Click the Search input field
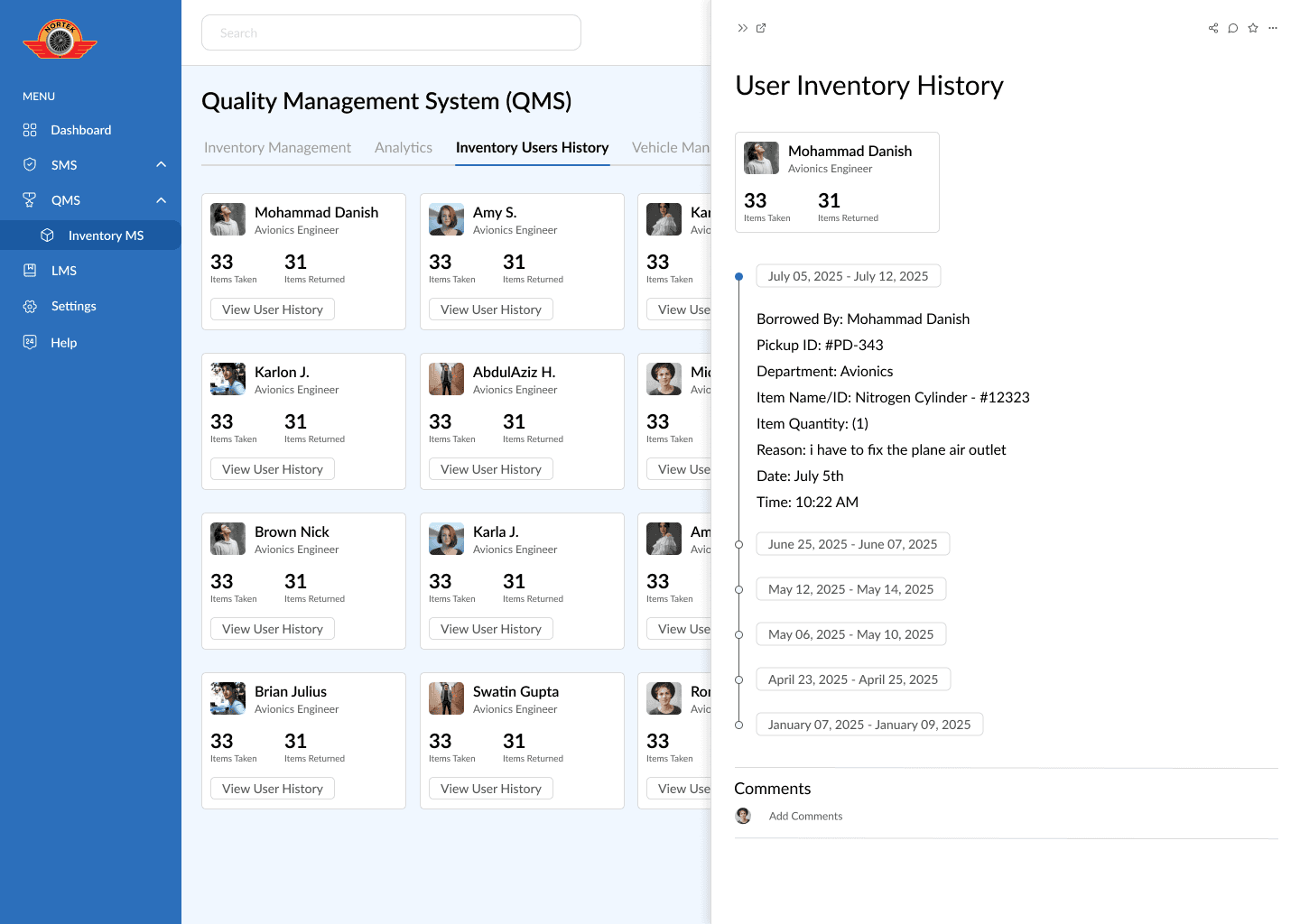The image size is (1300, 924). 391,32
